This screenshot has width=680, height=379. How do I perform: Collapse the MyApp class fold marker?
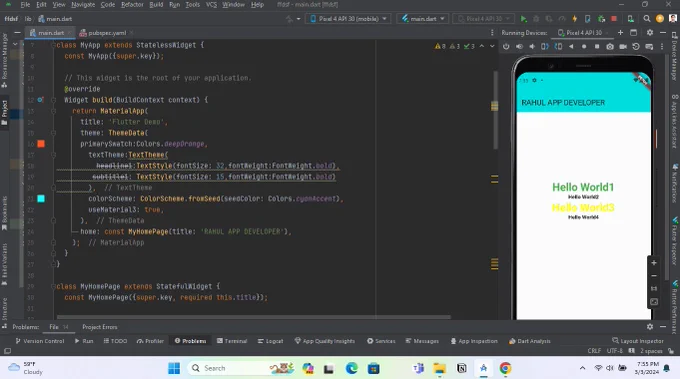pos(53,45)
